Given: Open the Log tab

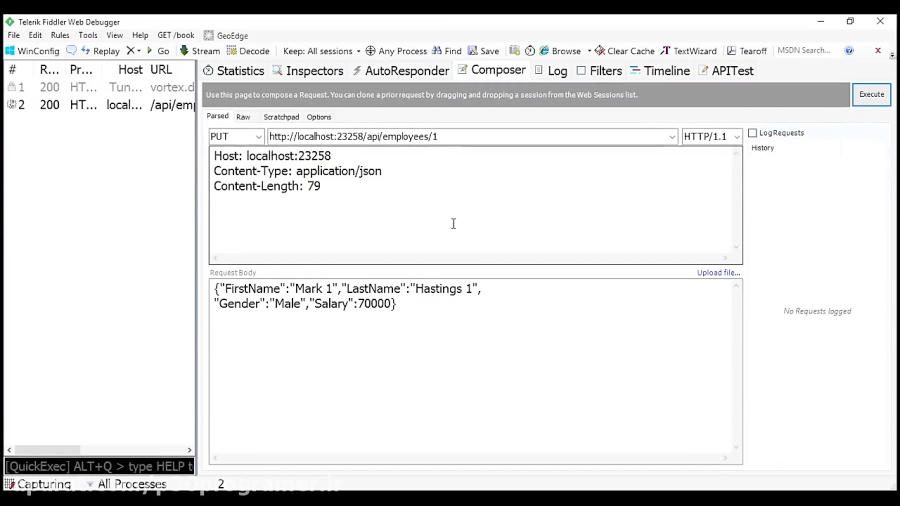Looking at the screenshot, I should 551,71.
